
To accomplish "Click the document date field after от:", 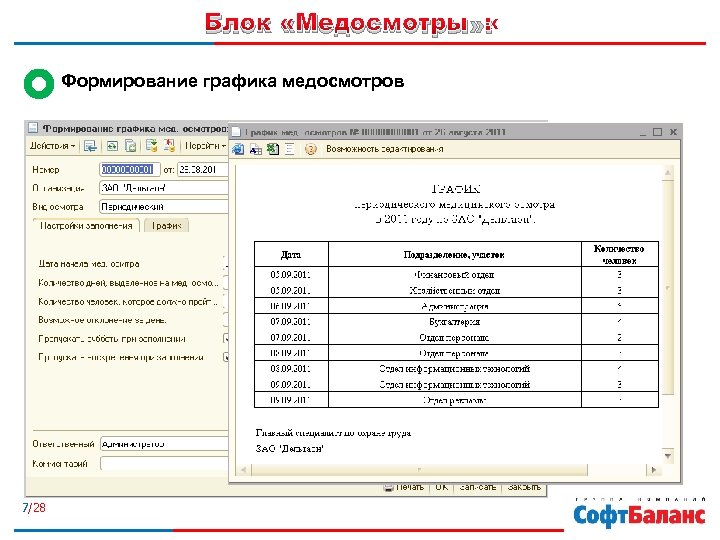I will [202, 169].
